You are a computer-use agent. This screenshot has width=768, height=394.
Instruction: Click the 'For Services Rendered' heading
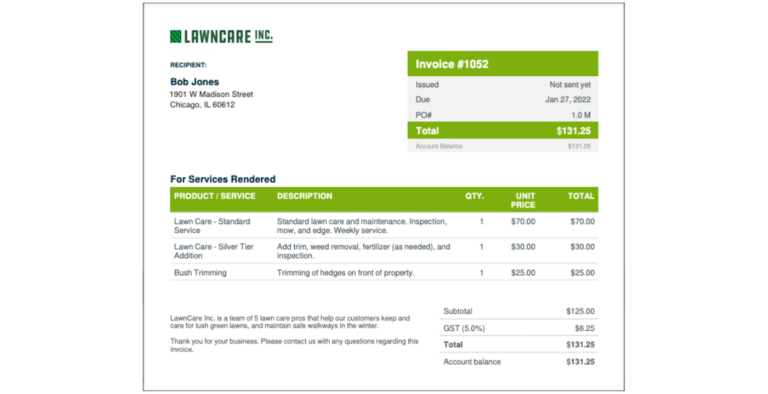click(x=223, y=179)
